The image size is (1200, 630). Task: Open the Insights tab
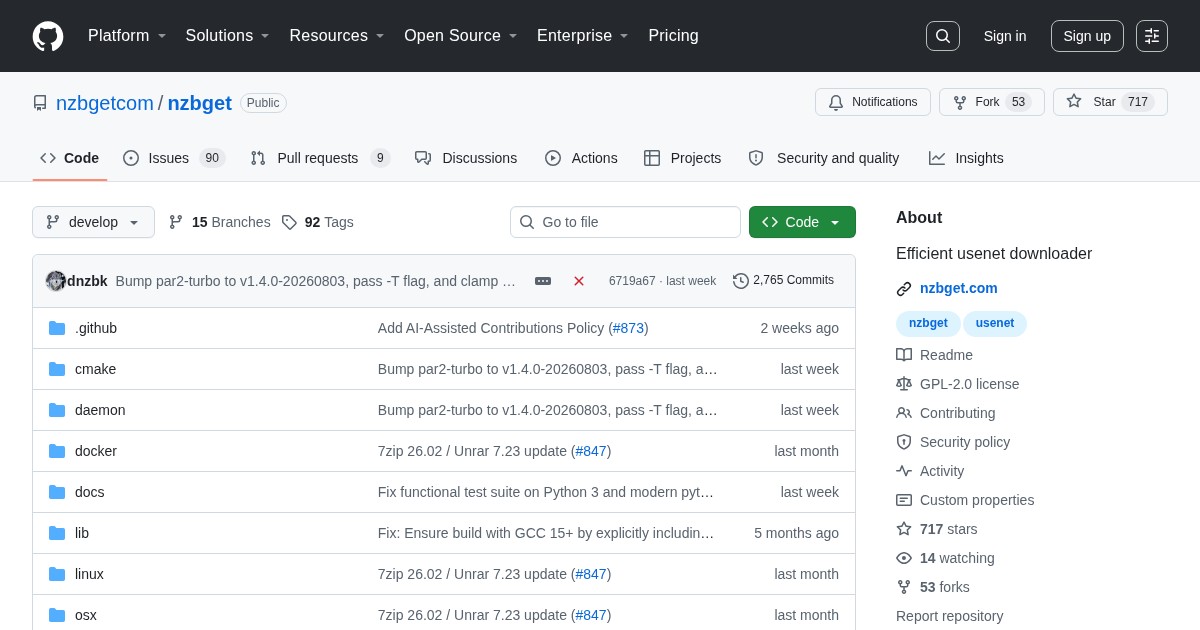[966, 158]
